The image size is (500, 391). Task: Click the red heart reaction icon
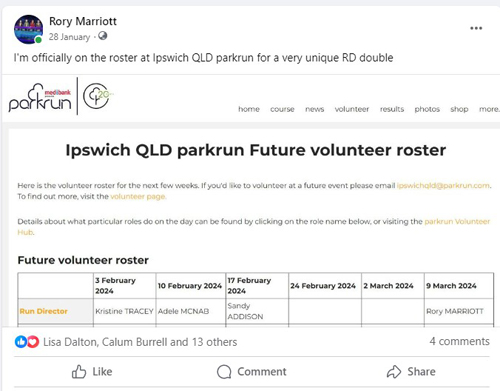(x=33, y=342)
